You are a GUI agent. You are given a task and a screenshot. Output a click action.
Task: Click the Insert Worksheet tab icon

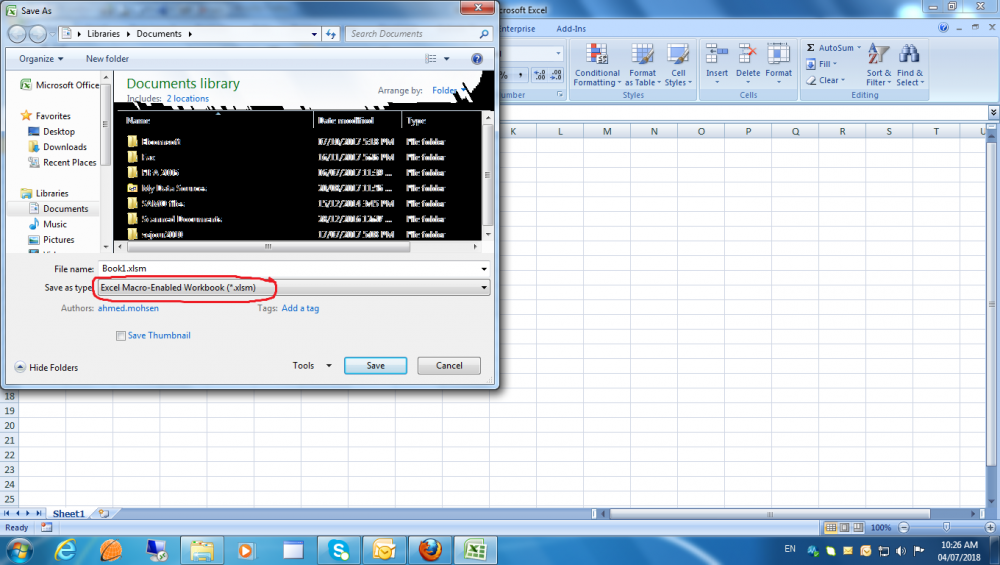point(103,513)
